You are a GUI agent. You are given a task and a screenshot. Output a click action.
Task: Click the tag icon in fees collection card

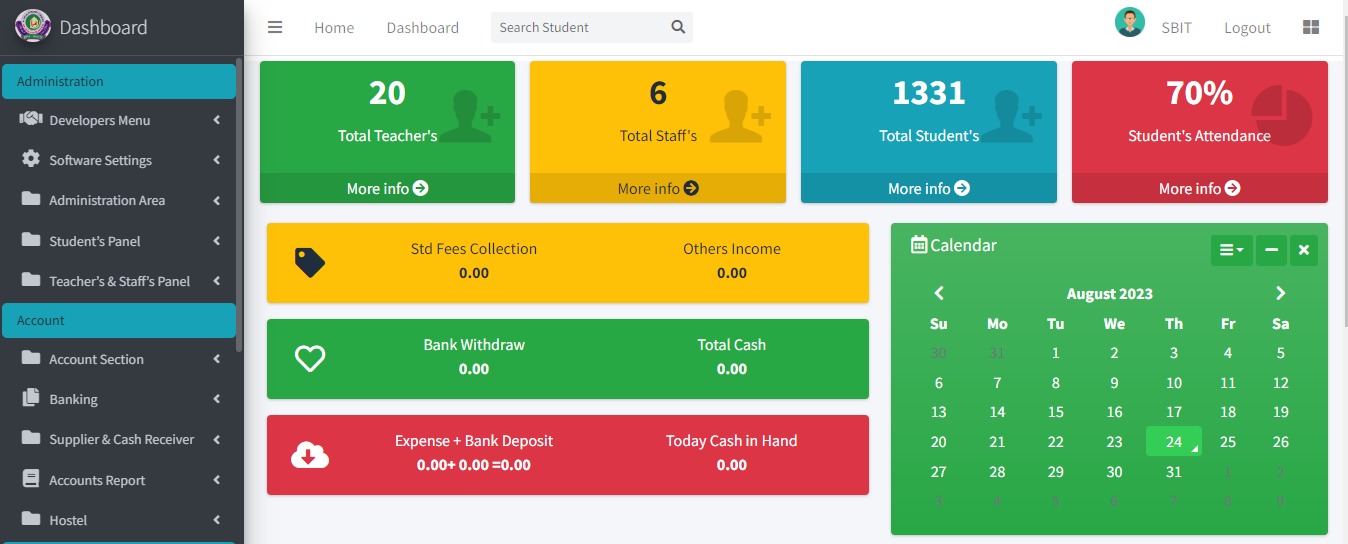[310, 263]
